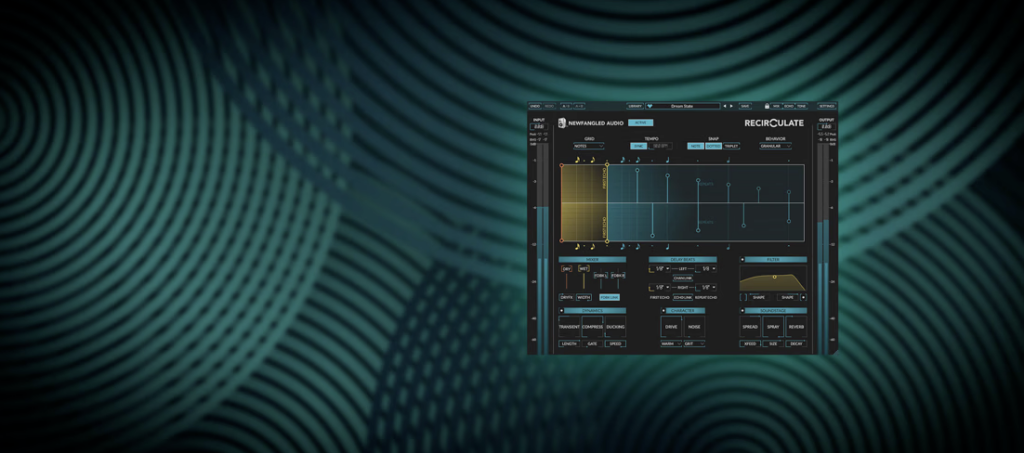Image resolution: width=1024 pixels, height=453 pixels.
Task: Click the Transient control
Action: coord(569,326)
